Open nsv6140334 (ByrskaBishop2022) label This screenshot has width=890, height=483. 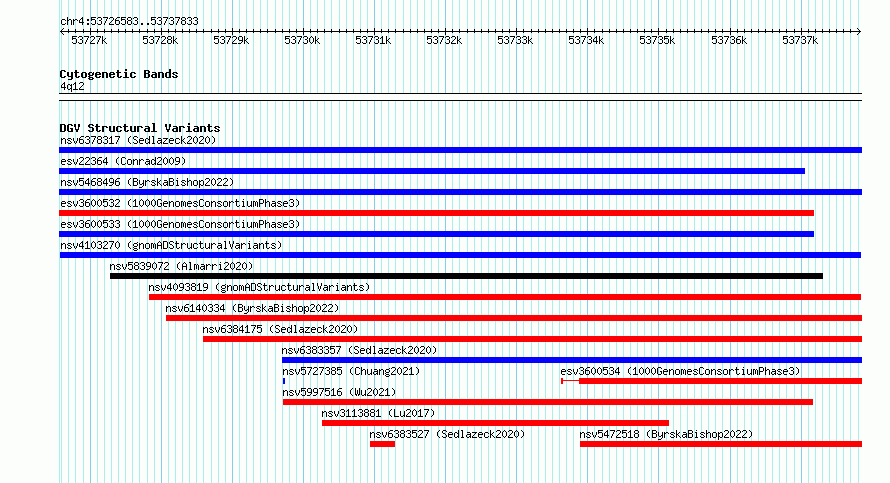(x=252, y=308)
